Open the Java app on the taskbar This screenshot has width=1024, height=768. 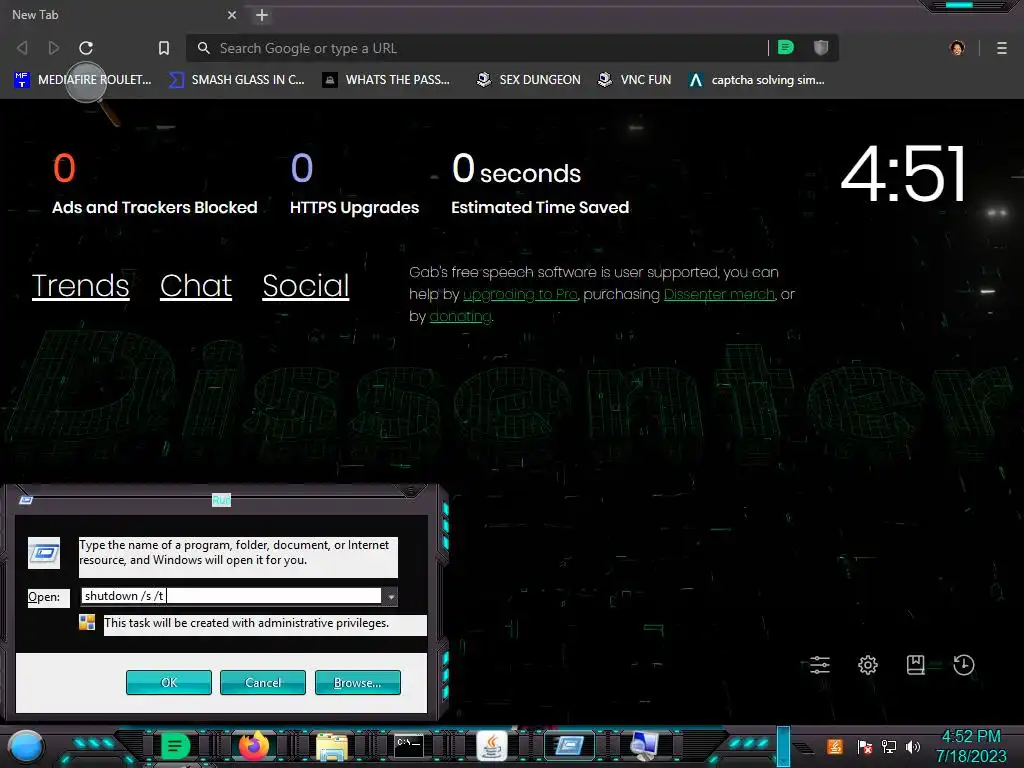point(491,746)
